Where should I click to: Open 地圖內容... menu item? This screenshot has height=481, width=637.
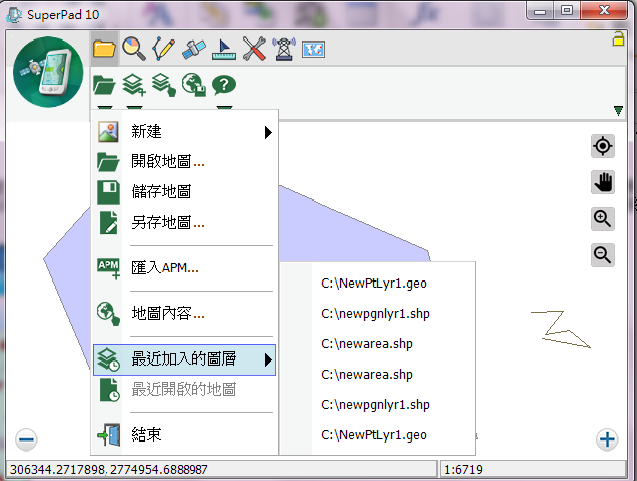[x=184, y=313]
